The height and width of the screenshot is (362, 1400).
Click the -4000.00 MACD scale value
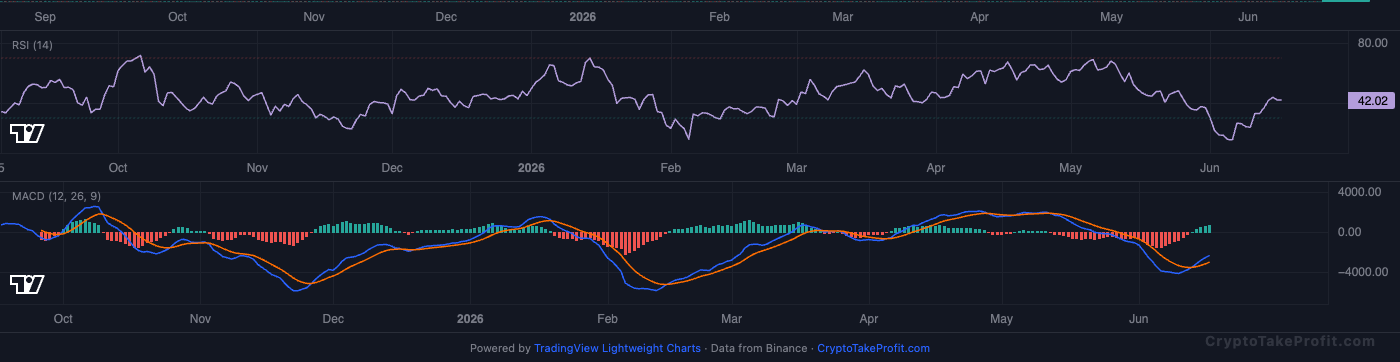pyautogui.click(x=1363, y=272)
